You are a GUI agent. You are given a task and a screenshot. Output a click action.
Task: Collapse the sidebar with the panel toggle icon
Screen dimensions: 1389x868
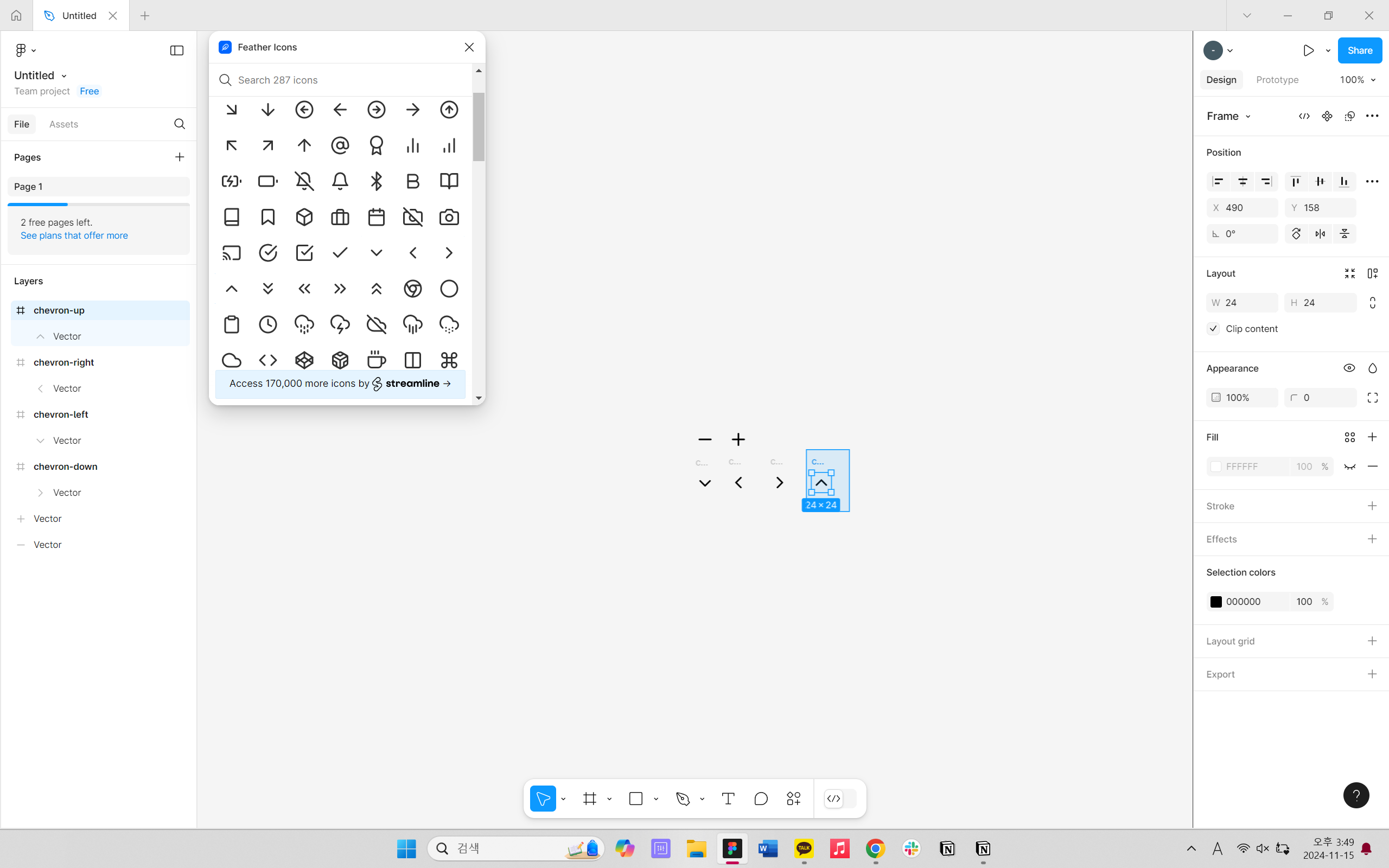click(177, 50)
